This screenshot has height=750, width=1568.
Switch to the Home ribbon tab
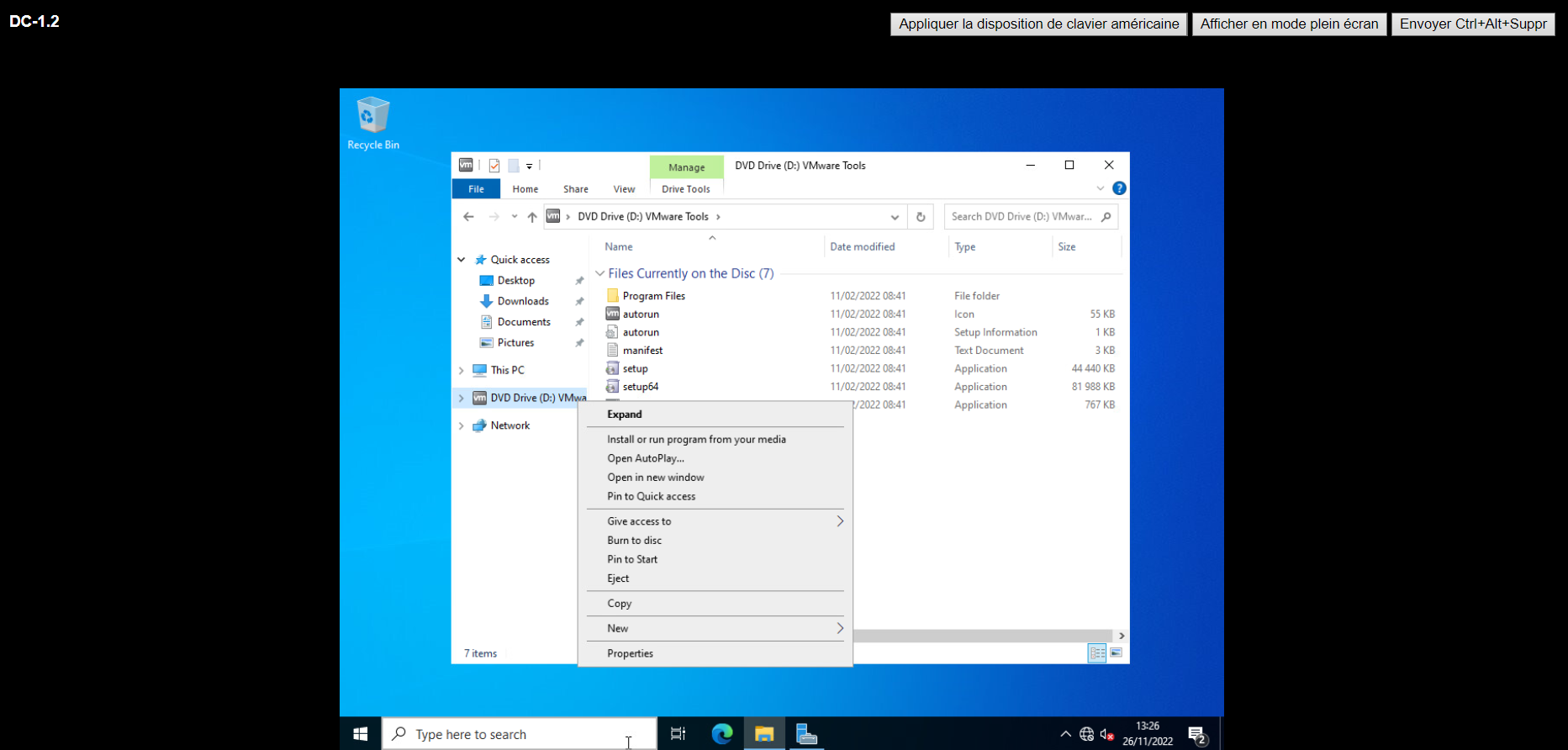[525, 189]
